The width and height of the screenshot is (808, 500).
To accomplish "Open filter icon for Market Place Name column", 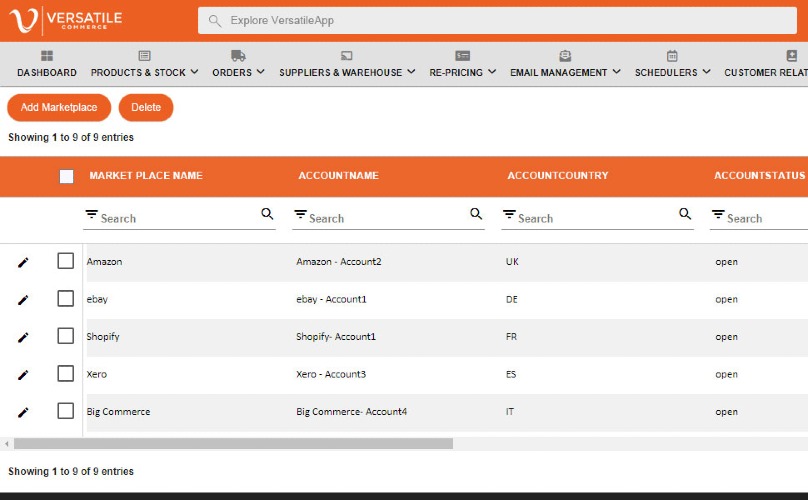I will (92, 214).
